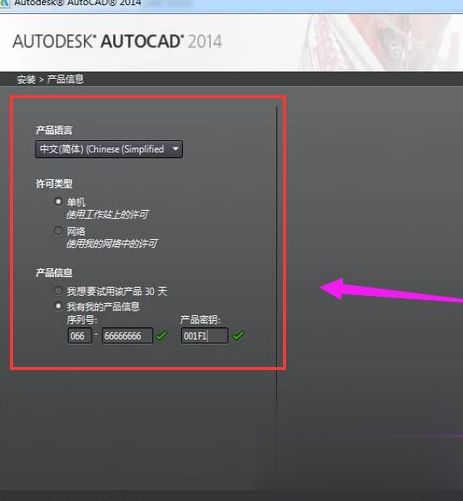Screen dimensions: 463x501
Task: Select the 网络 network license option
Action: [58, 230]
